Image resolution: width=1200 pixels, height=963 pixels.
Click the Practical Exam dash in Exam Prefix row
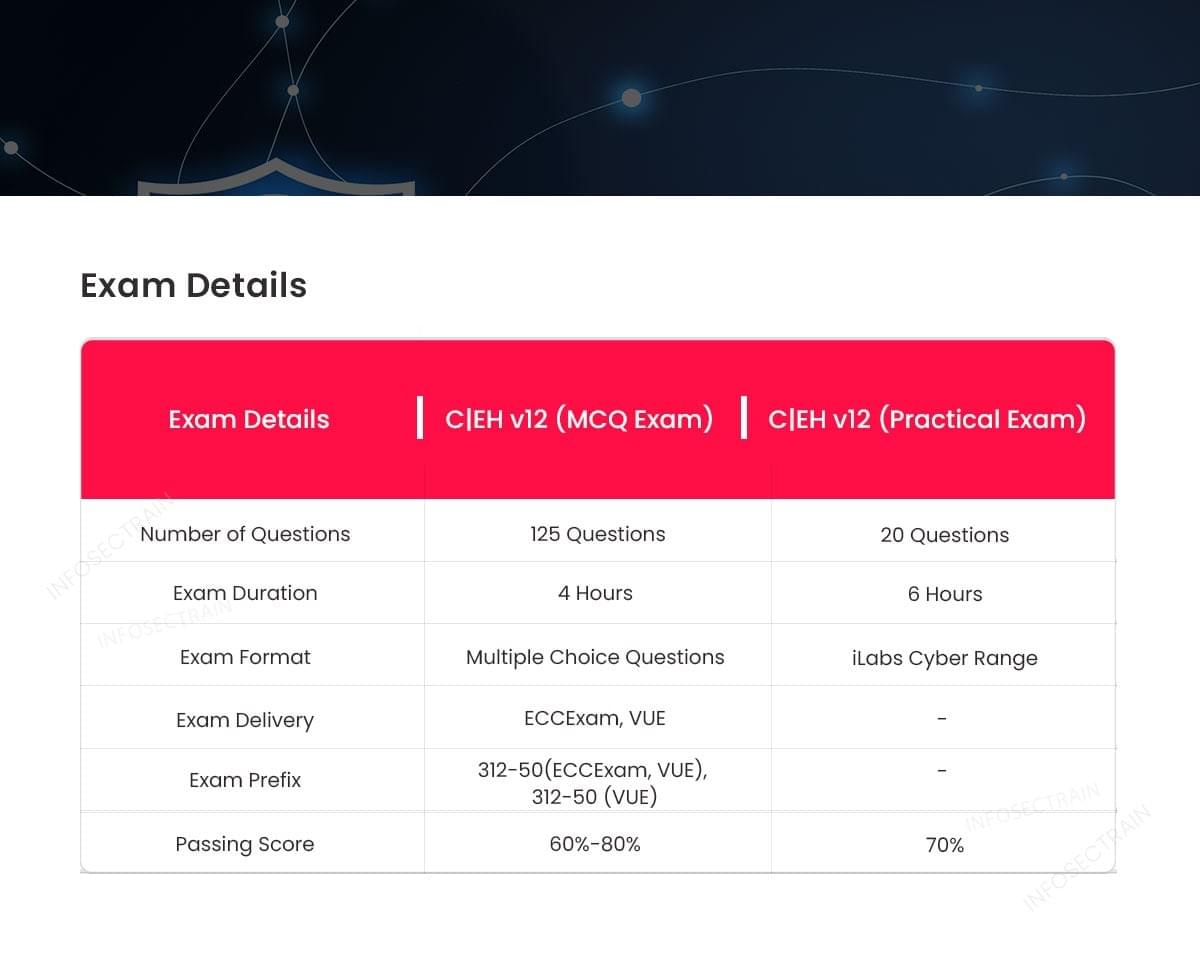tap(942, 771)
